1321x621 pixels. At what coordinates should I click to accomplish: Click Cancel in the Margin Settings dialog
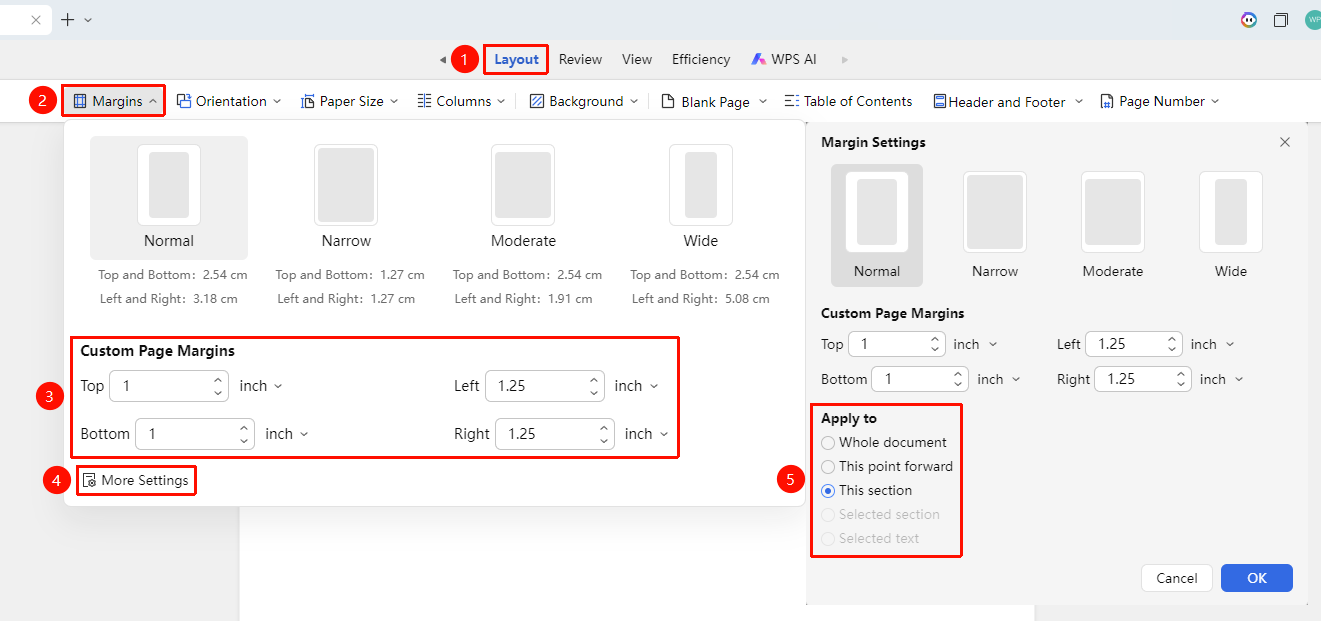click(x=1177, y=578)
